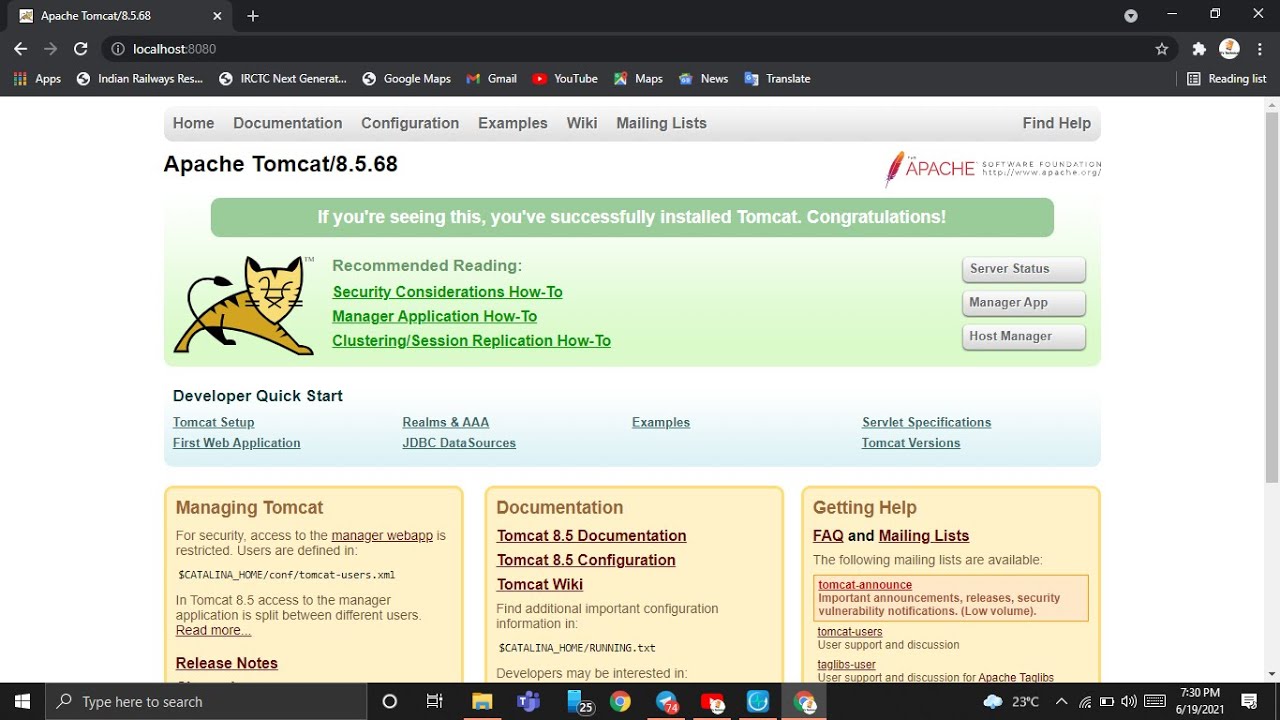Click the Tomcat cat mascot image

coord(244,304)
